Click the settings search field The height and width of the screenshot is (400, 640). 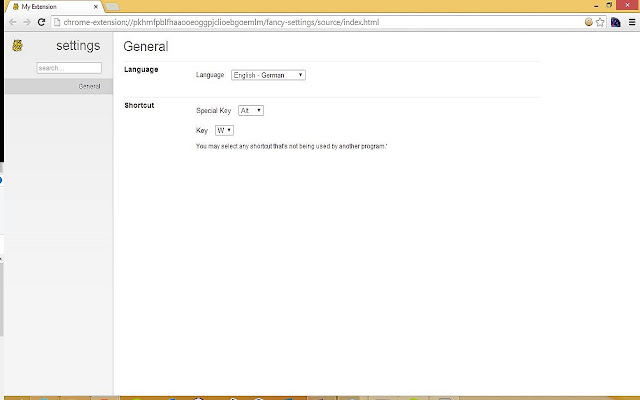(x=69, y=68)
